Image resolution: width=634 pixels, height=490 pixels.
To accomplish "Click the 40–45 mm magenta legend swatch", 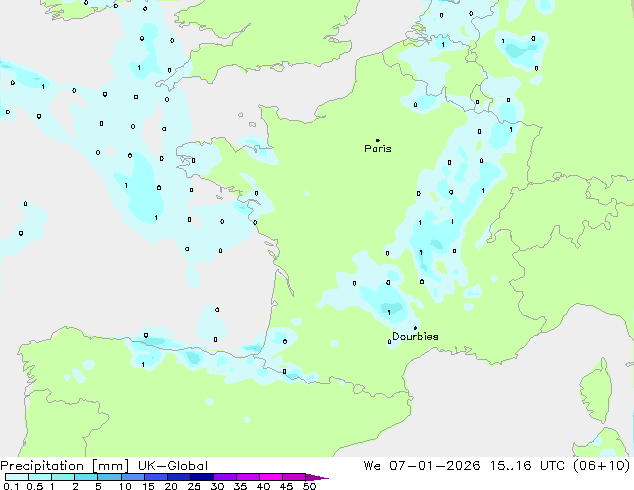I will tap(271, 477).
